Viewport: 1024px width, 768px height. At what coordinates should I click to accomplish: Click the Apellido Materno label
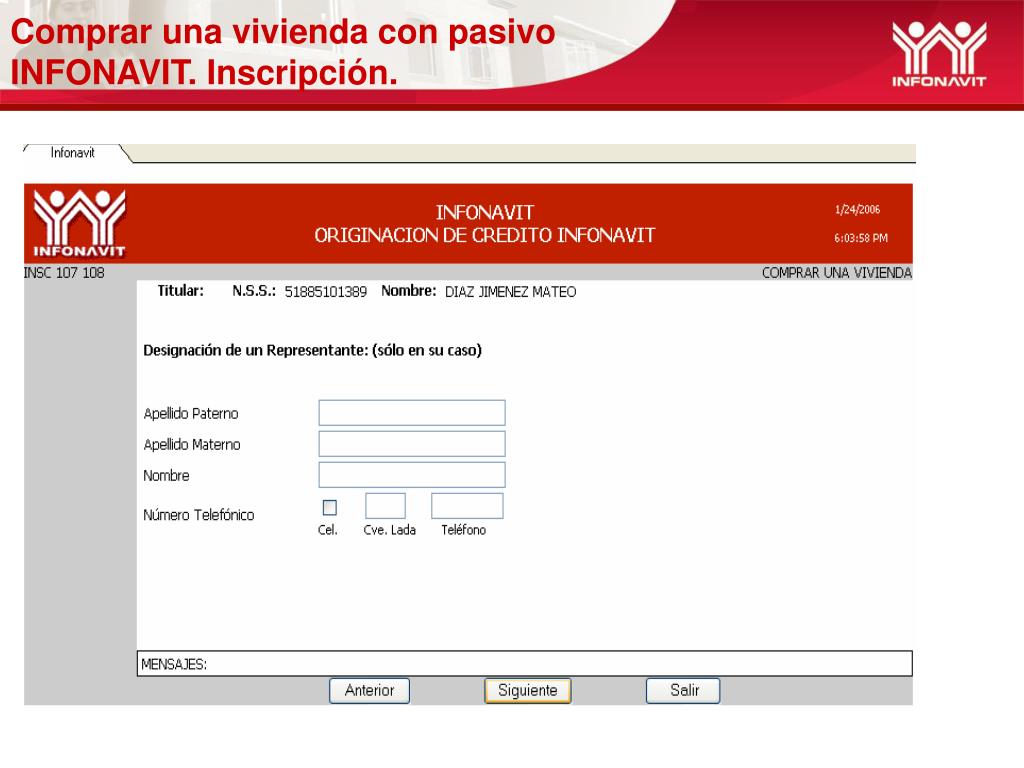click(192, 445)
